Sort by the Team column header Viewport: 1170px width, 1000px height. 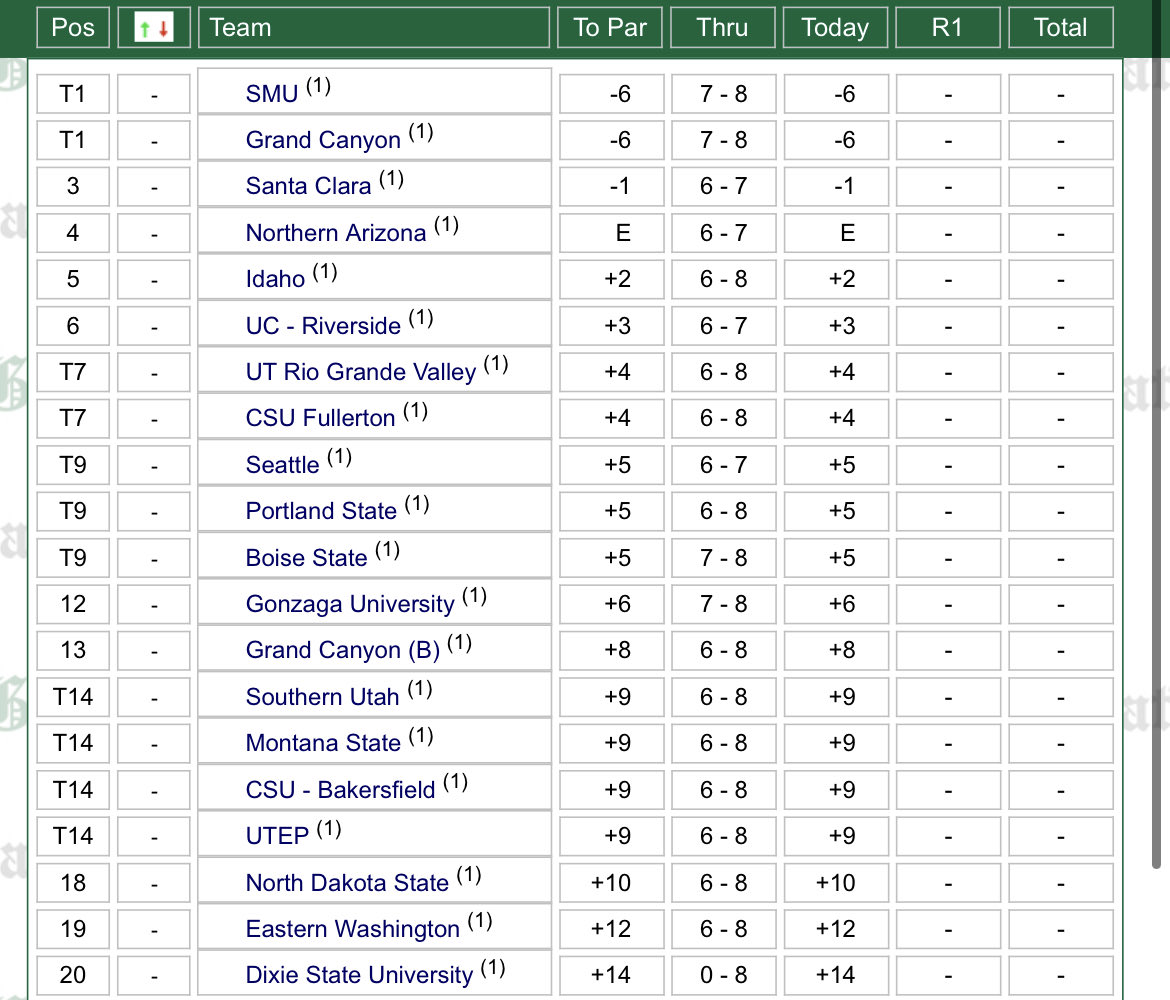(x=374, y=28)
